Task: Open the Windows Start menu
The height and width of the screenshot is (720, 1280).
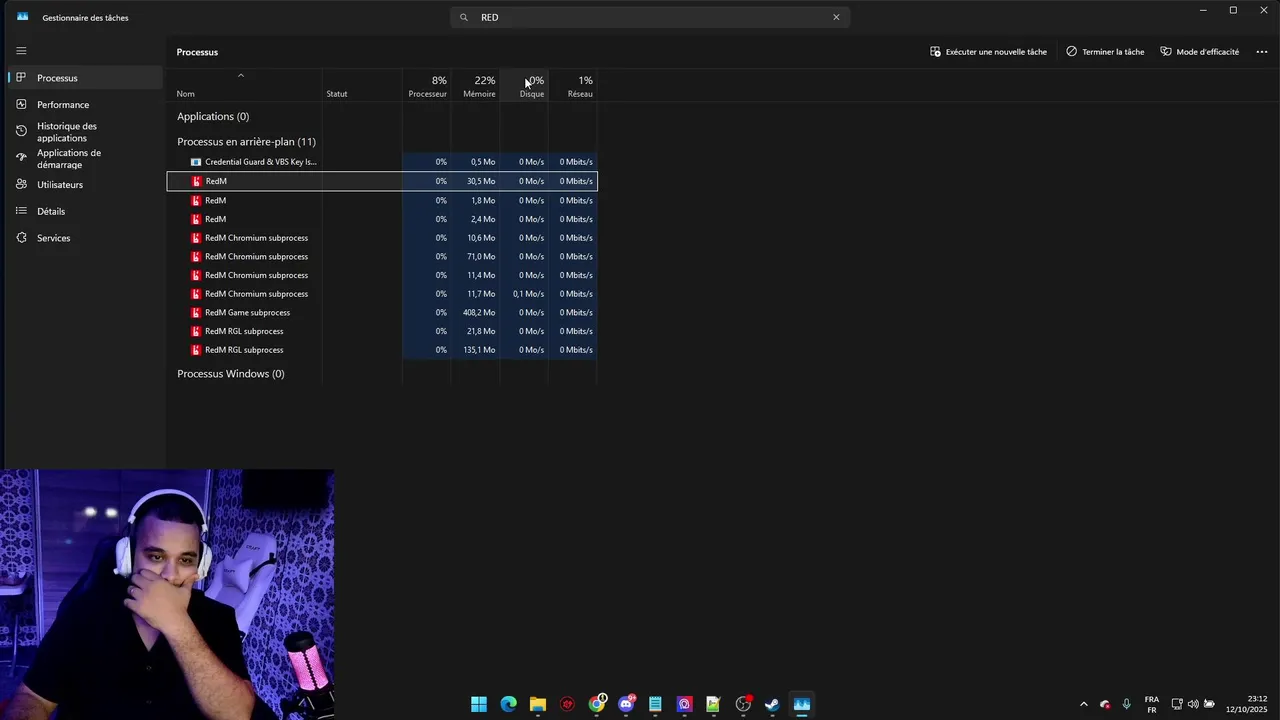Action: (479, 704)
